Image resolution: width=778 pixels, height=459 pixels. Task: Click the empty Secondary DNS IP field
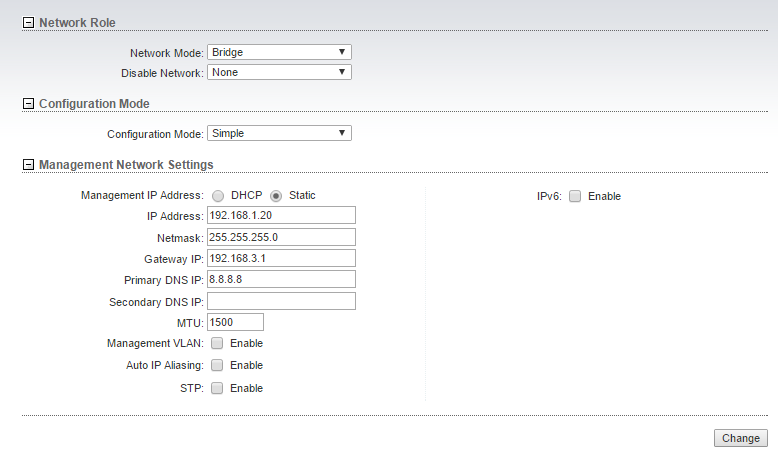(x=281, y=301)
